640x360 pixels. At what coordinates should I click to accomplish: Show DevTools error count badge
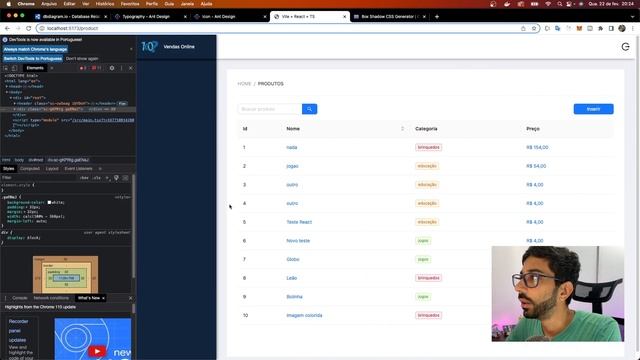coord(83,68)
